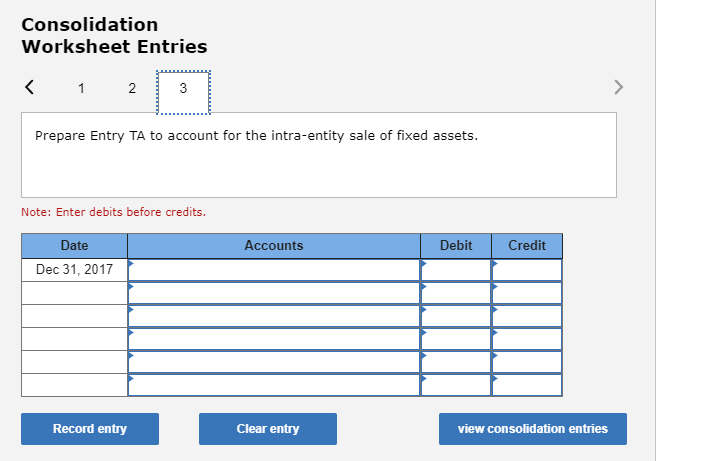Click Credit field in sixth row
The width and height of the screenshot is (717, 461).
click(527, 385)
